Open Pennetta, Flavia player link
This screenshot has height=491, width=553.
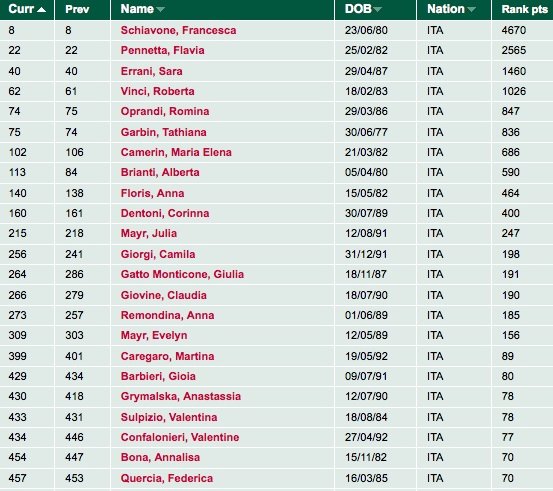click(x=163, y=50)
